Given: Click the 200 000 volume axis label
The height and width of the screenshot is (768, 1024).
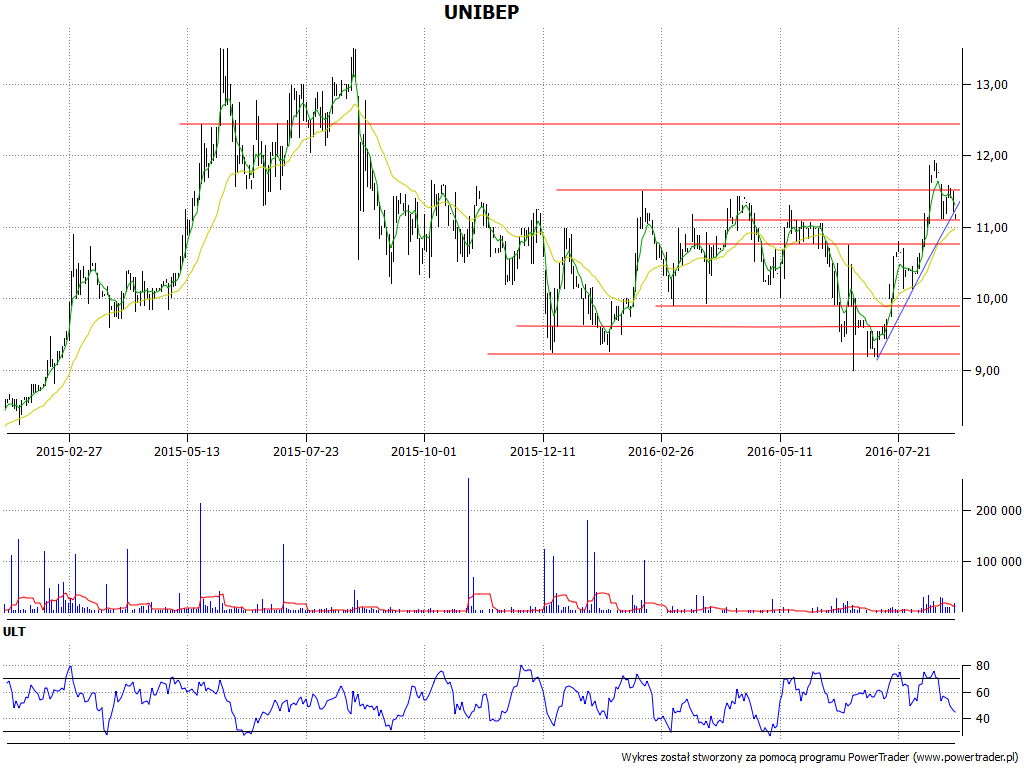Looking at the screenshot, I should pos(999,511).
